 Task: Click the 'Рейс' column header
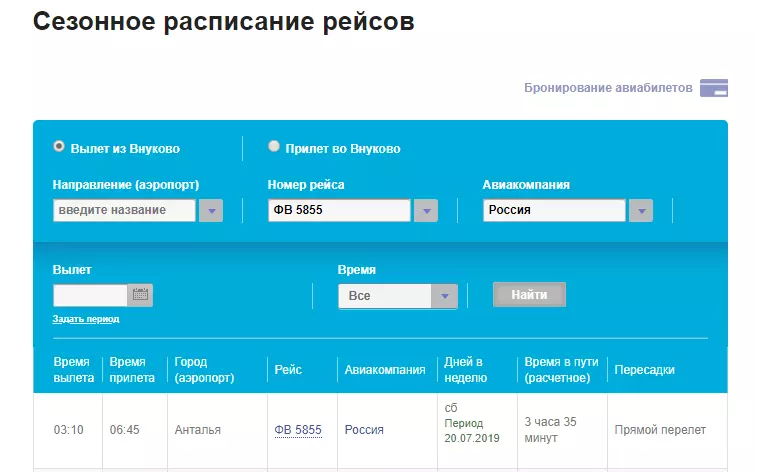coord(288,370)
